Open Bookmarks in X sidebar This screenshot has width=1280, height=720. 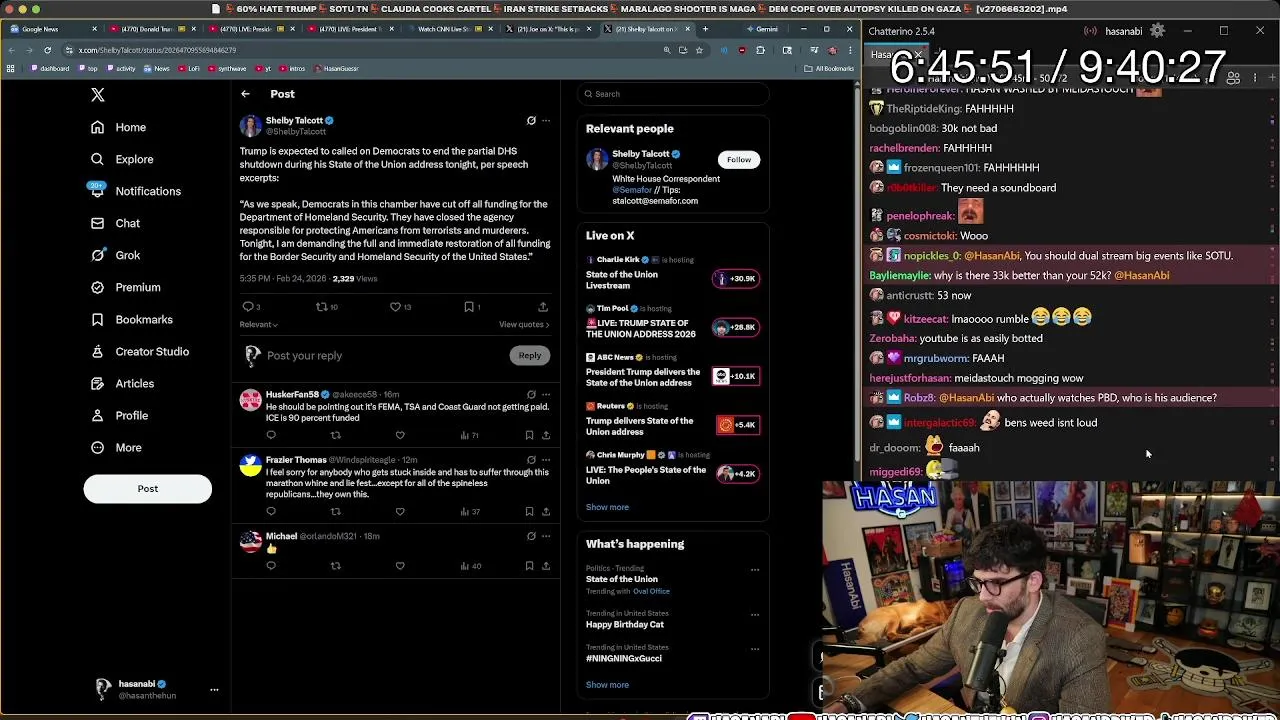click(x=132, y=319)
